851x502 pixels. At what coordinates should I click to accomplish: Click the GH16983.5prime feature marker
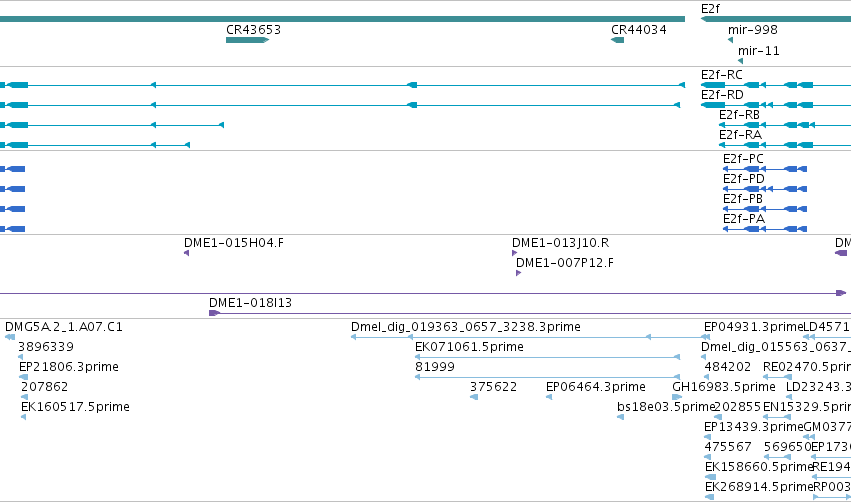click(677, 397)
